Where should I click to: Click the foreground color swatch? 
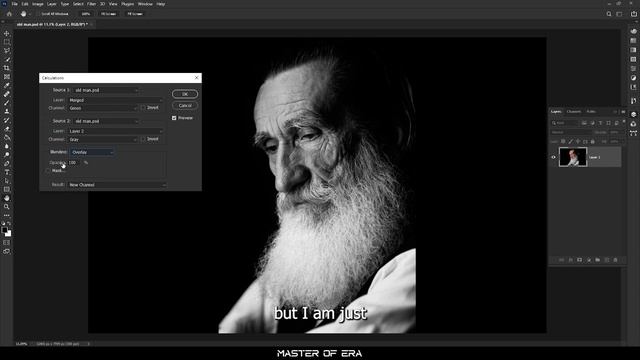(4, 230)
